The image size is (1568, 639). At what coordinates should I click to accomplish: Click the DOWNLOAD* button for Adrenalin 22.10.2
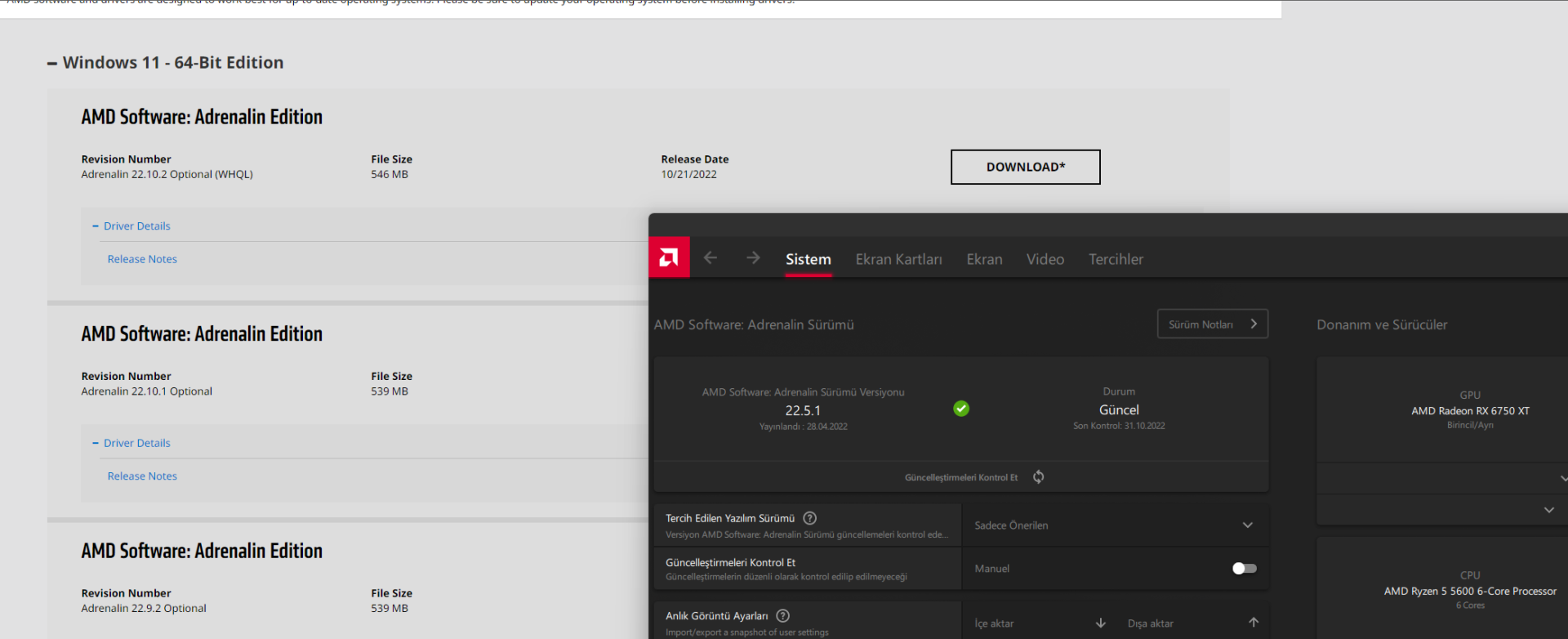click(1026, 167)
